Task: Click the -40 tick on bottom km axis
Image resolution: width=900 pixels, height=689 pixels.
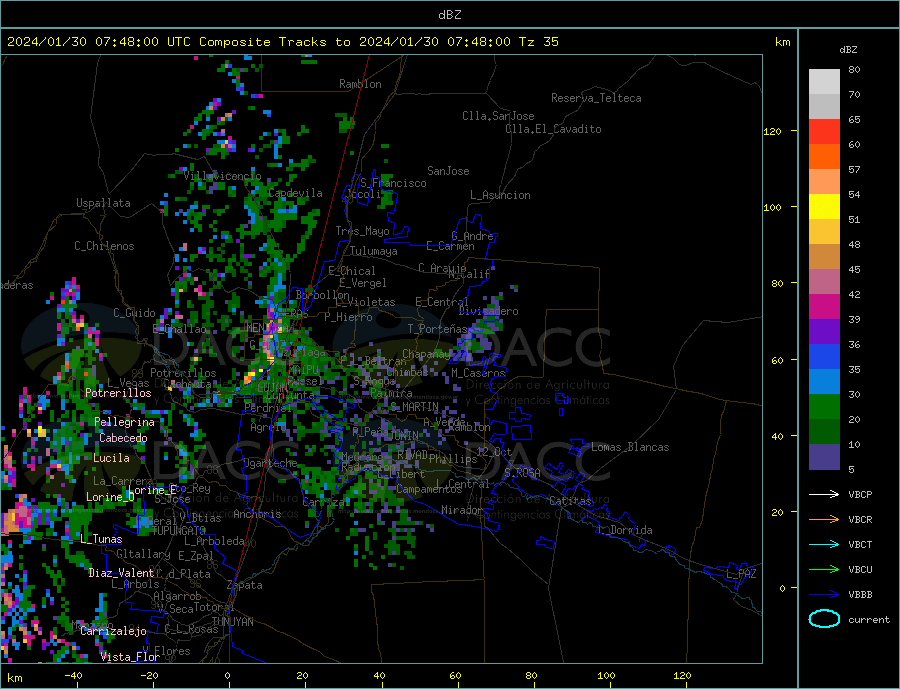Action: click(73, 676)
